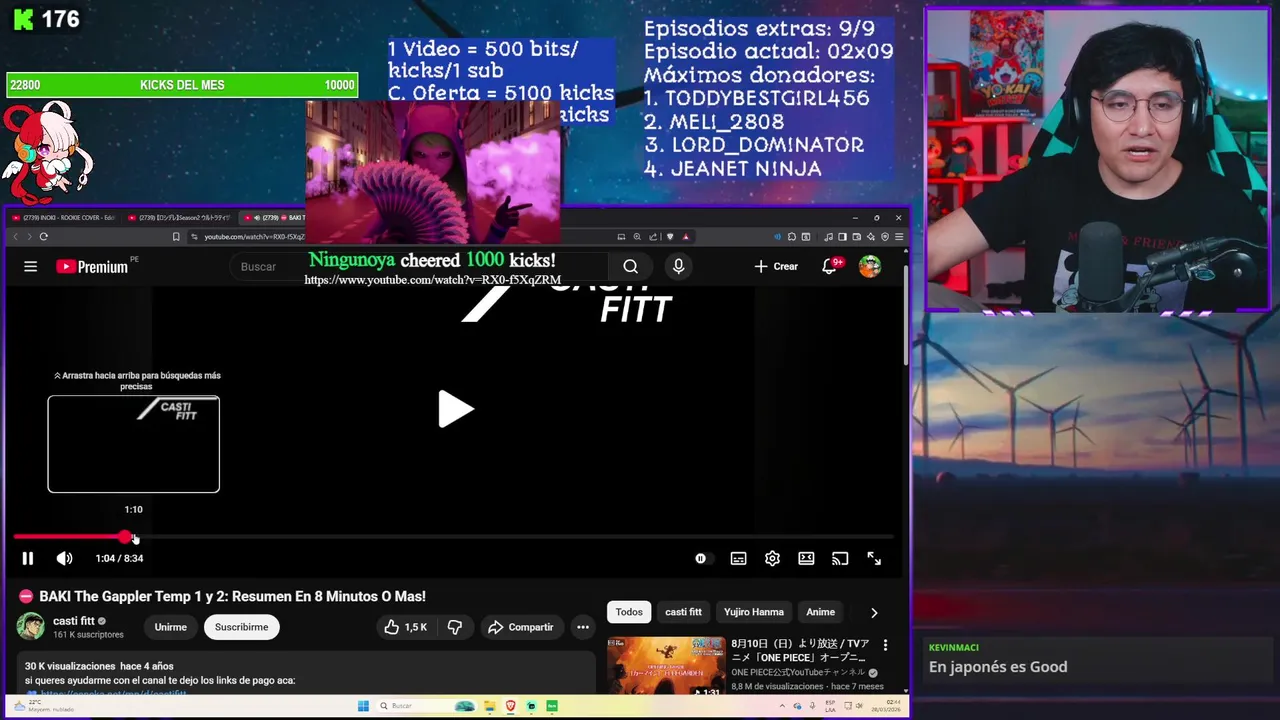Open the YouTube account avatar menu
Image resolution: width=1280 pixels, height=720 pixels.
click(x=870, y=266)
